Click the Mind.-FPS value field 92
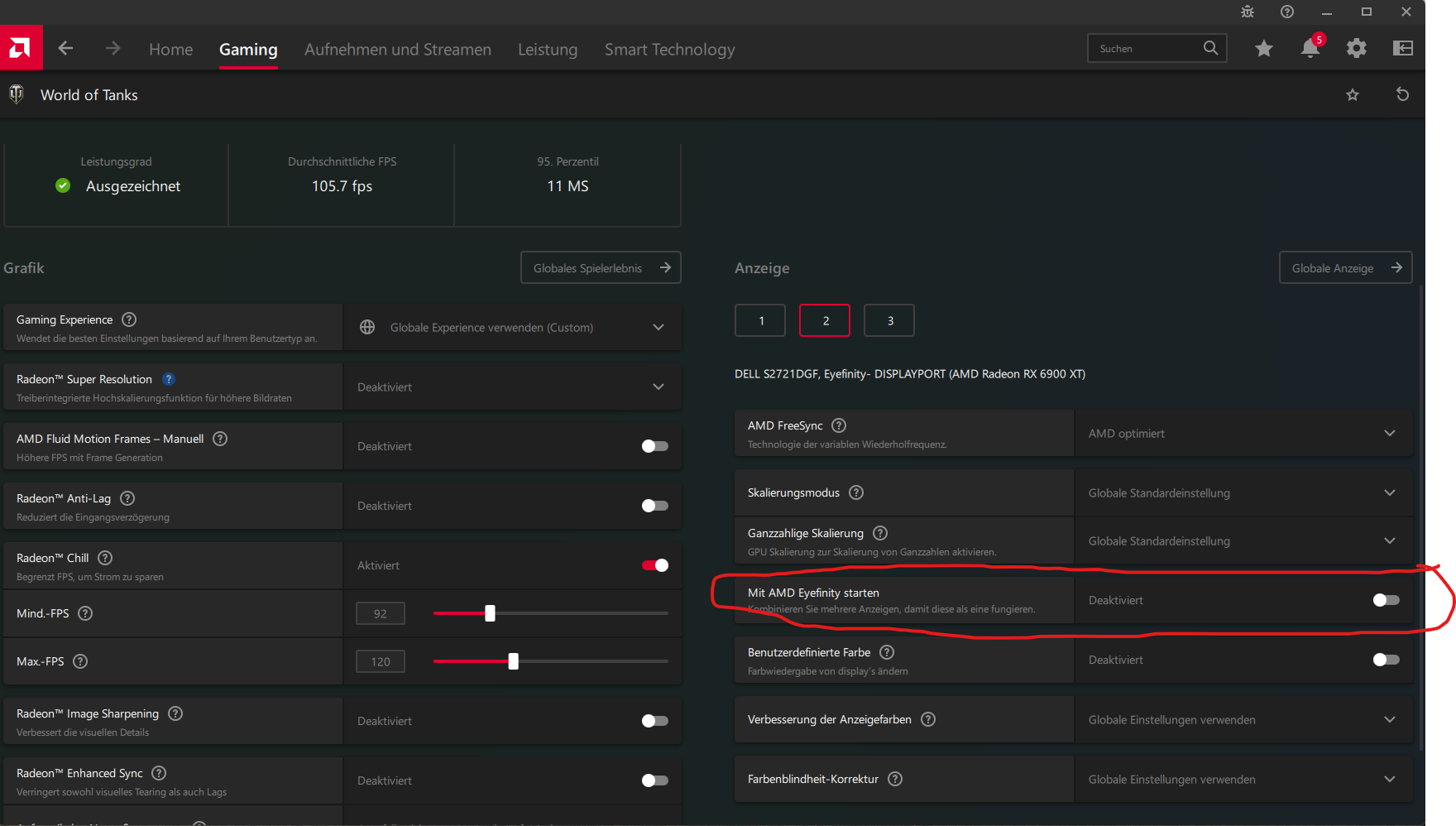 point(381,613)
